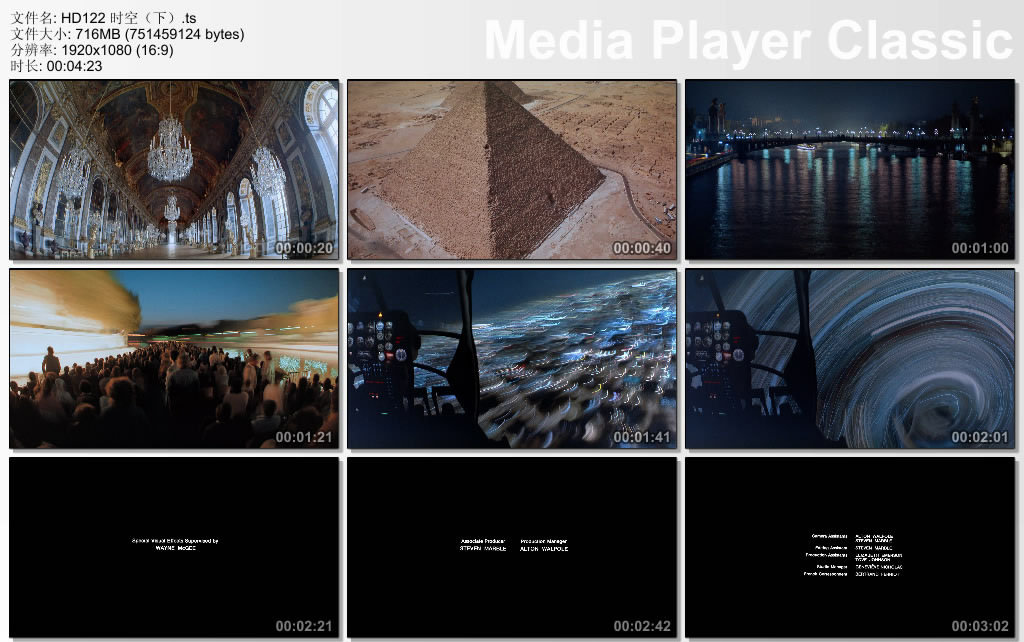1024x642 pixels.
Task: Click the 00:01:41 timestamp label
Action: coord(642,437)
